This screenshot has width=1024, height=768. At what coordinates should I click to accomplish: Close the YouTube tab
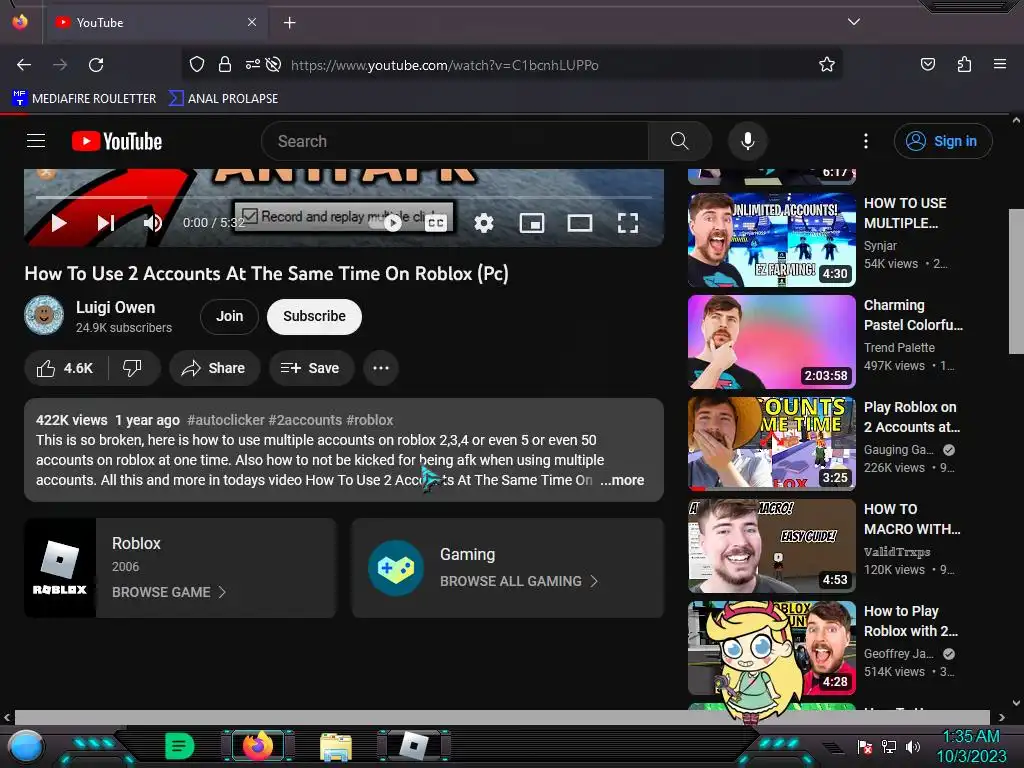click(x=252, y=22)
